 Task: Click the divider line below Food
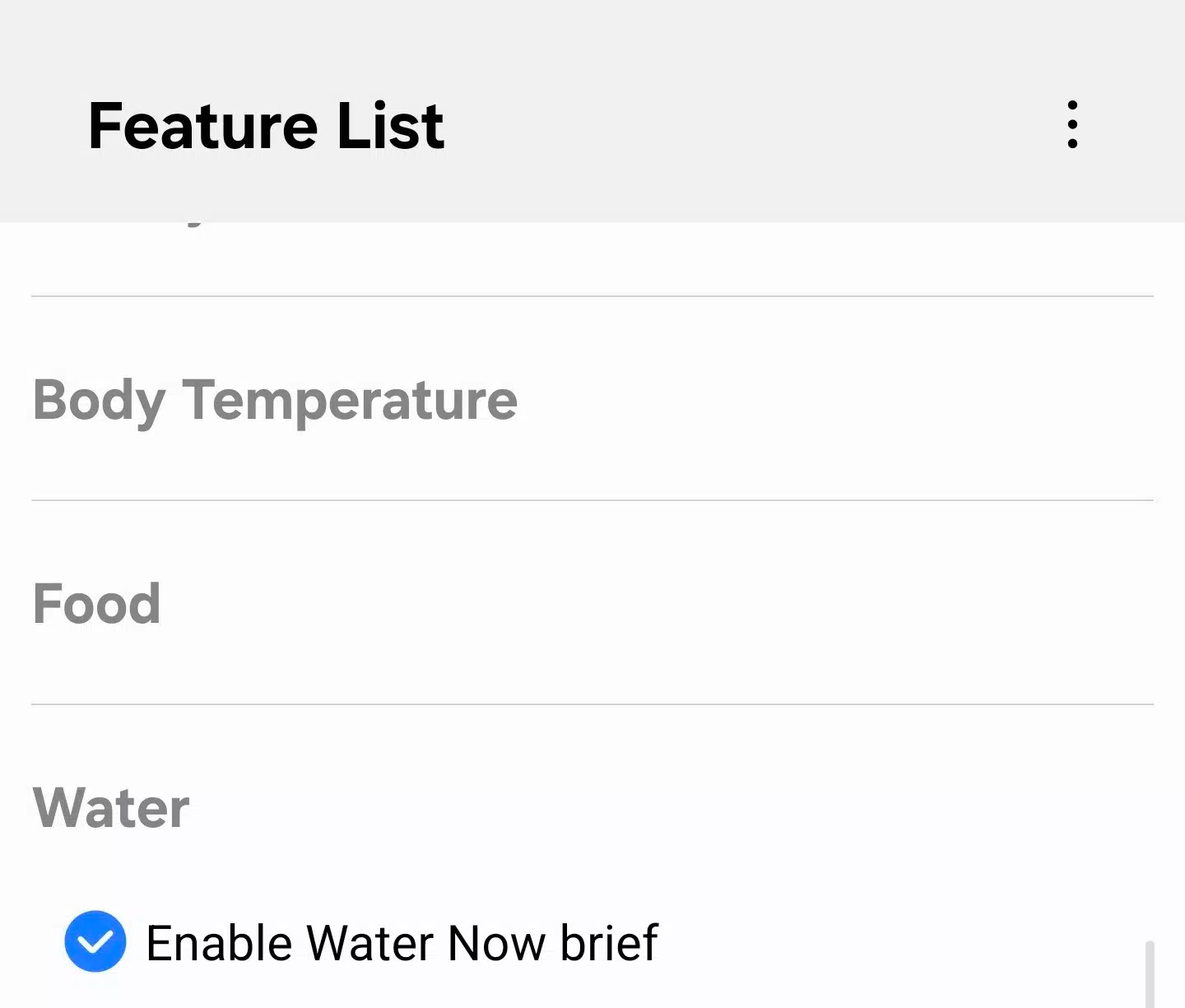point(592,704)
